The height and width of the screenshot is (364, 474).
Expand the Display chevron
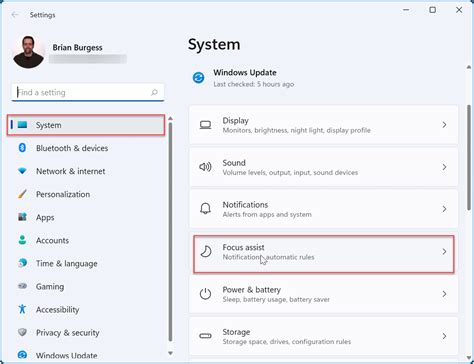point(444,125)
